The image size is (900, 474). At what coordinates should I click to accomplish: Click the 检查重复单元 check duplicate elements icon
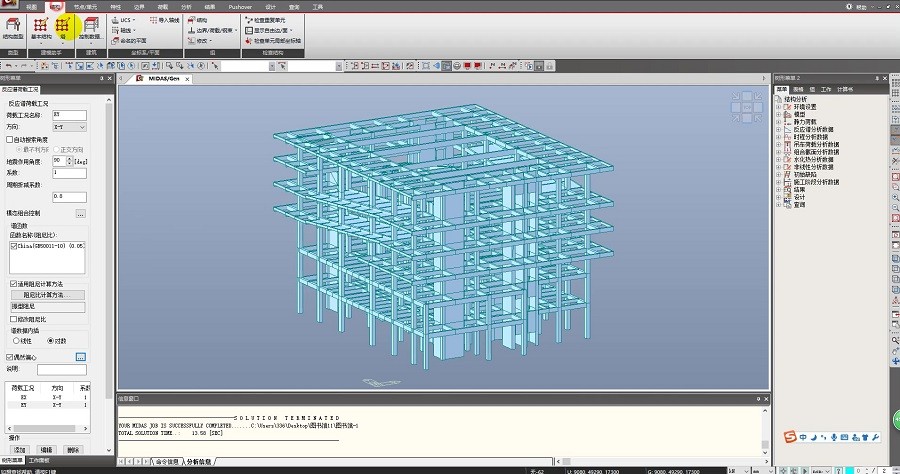coord(270,19)
